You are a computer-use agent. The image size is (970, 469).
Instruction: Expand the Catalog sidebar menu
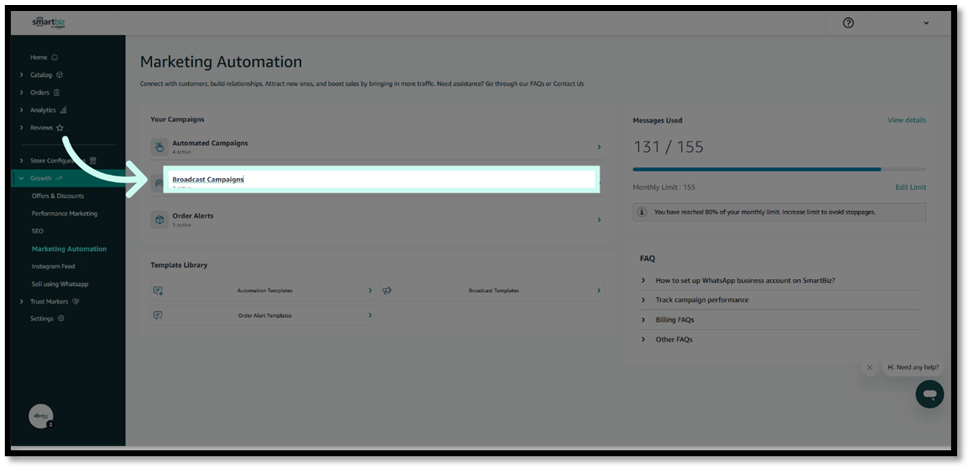[x=40, y=74]
